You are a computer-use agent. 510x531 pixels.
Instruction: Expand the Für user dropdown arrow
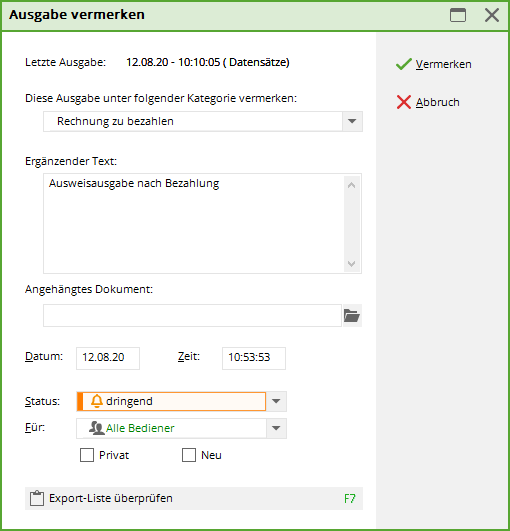click(x=276, y=428)
